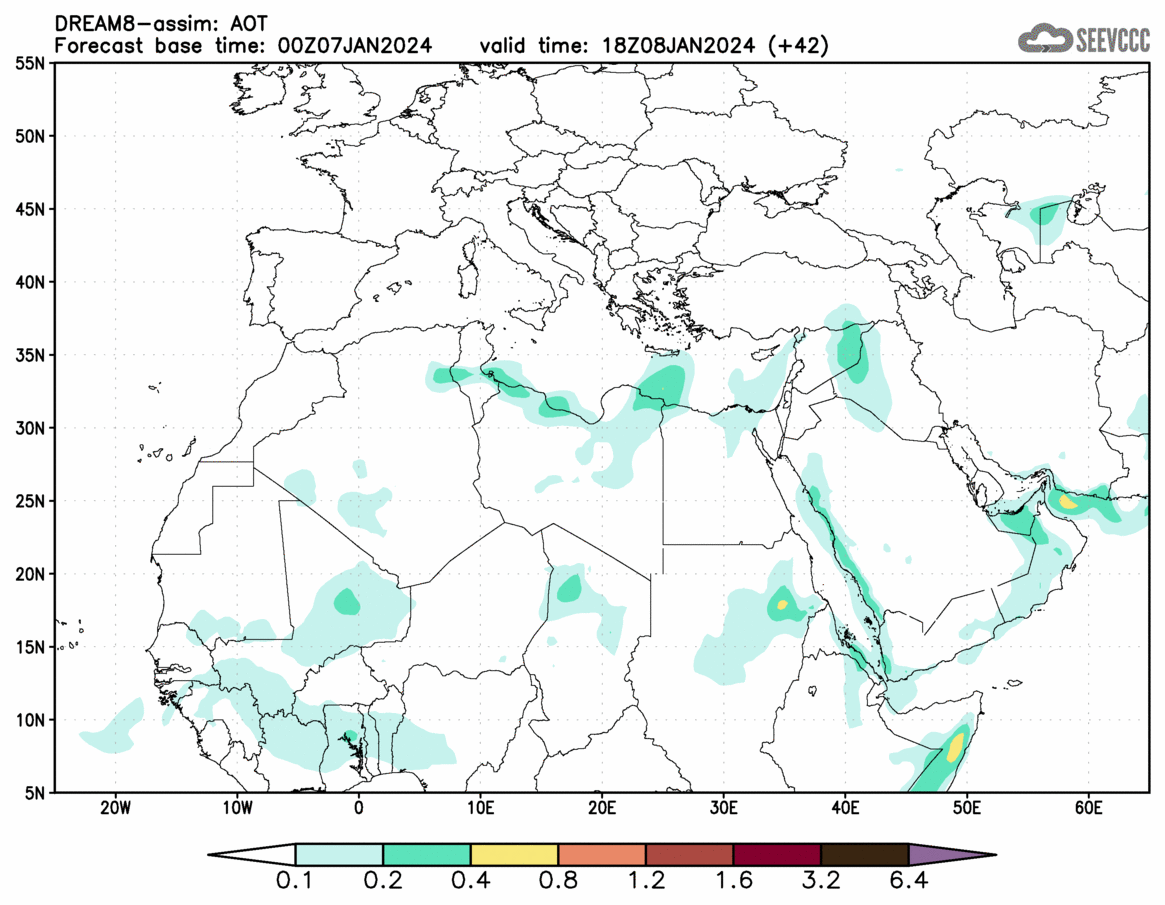Click the valid time '18Z08JAN2024 (+42)'
Screen dimensions: 1165x905
click(715, 45)
